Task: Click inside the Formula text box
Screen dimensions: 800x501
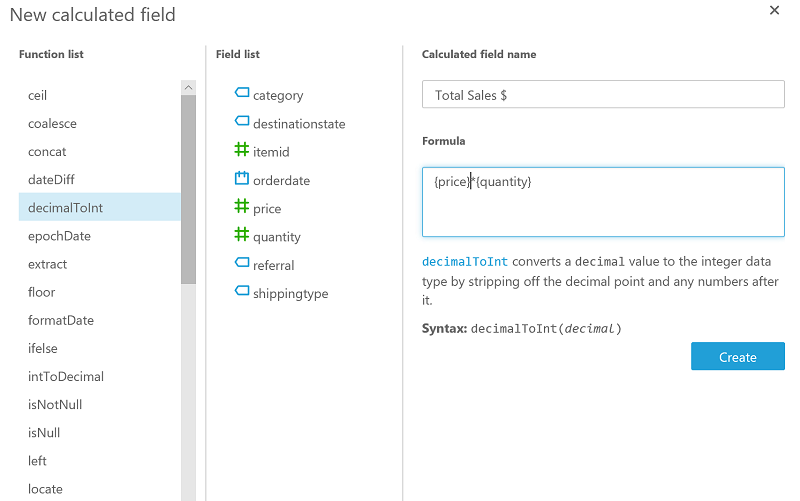Action: pyautogui.click(x=603, y=202)
